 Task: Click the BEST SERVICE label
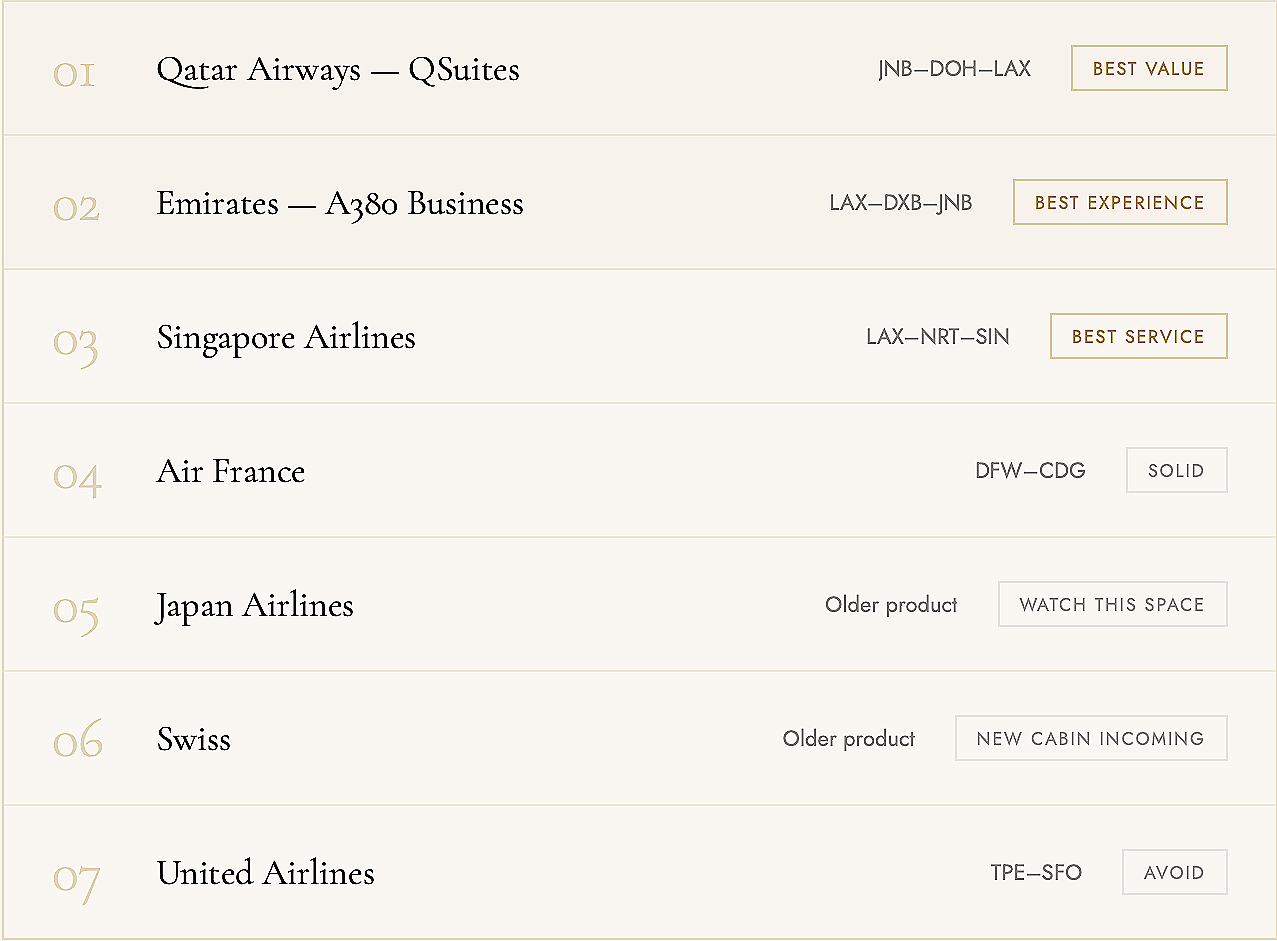point(1138,336)
